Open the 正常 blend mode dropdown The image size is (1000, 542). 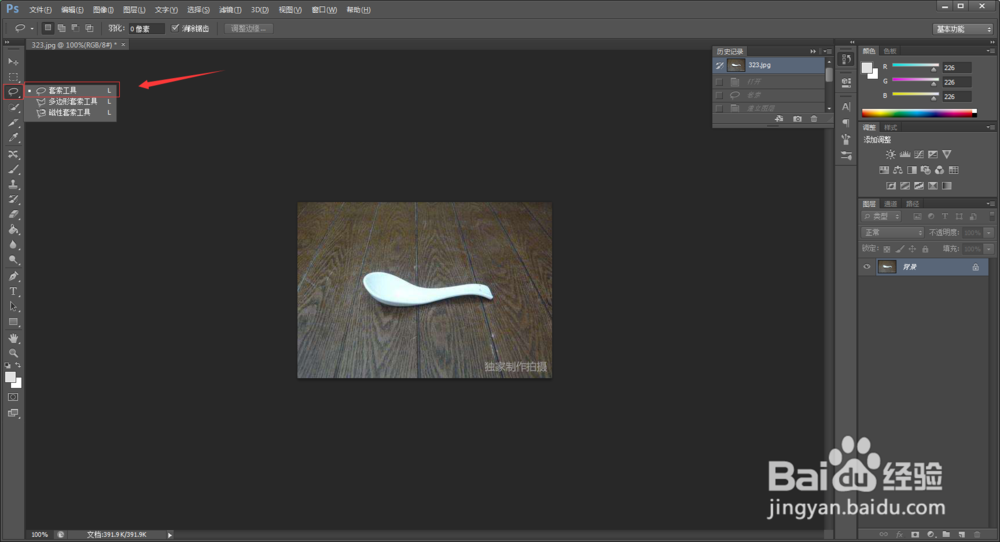click(x=892, y=233)
